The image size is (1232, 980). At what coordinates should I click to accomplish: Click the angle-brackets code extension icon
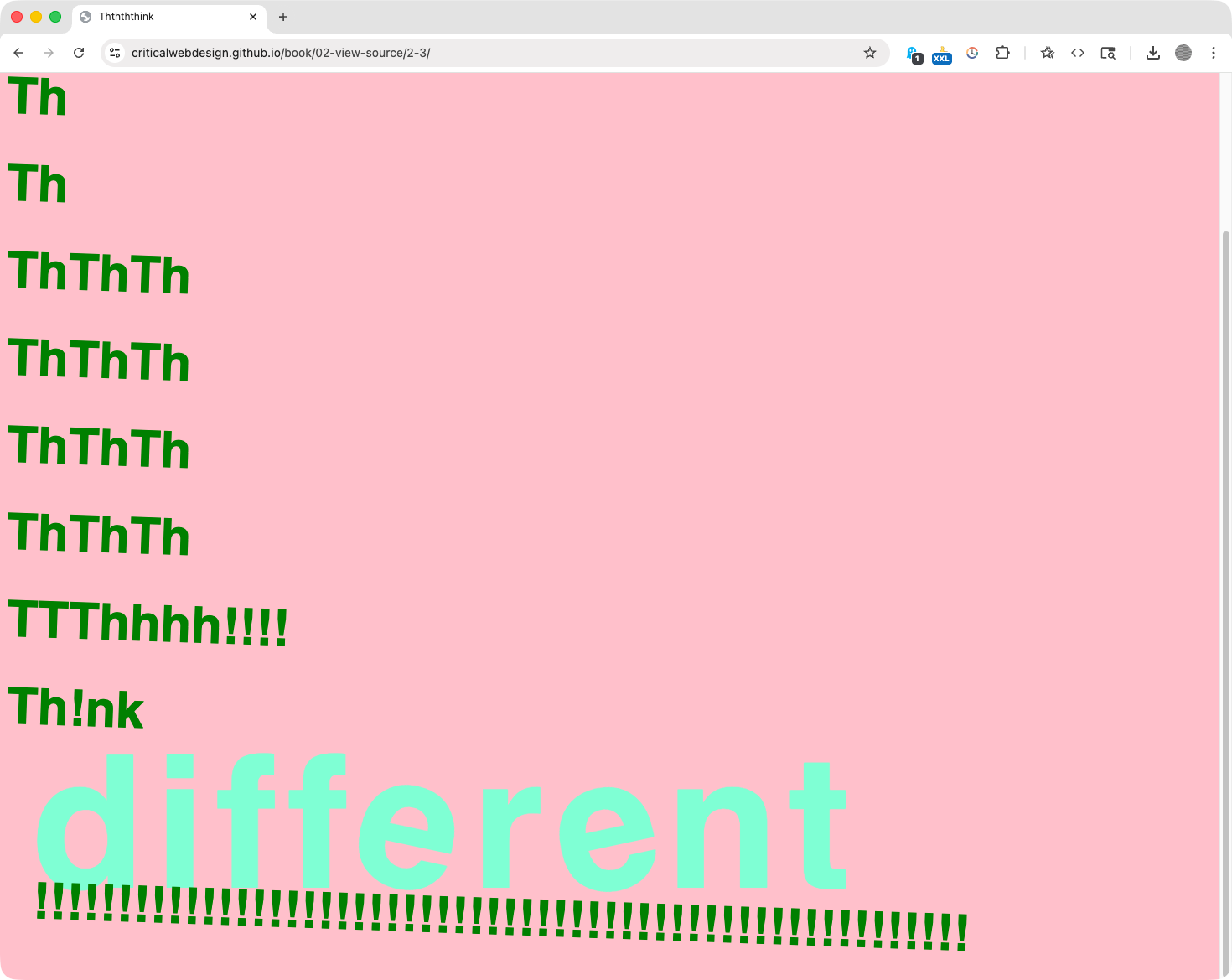coord(1078,53)
